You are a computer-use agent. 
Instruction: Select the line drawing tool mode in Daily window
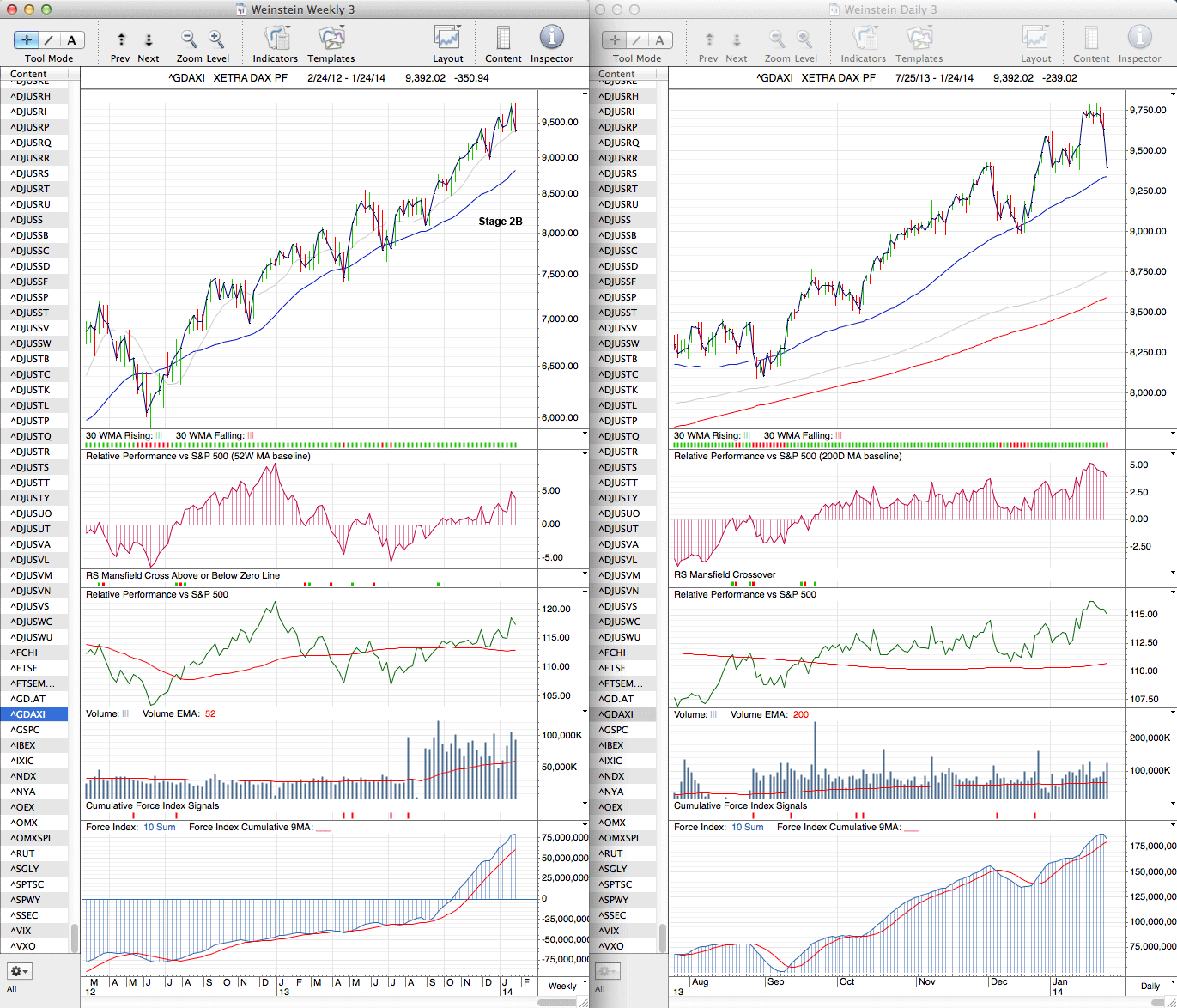coord(637,39)
